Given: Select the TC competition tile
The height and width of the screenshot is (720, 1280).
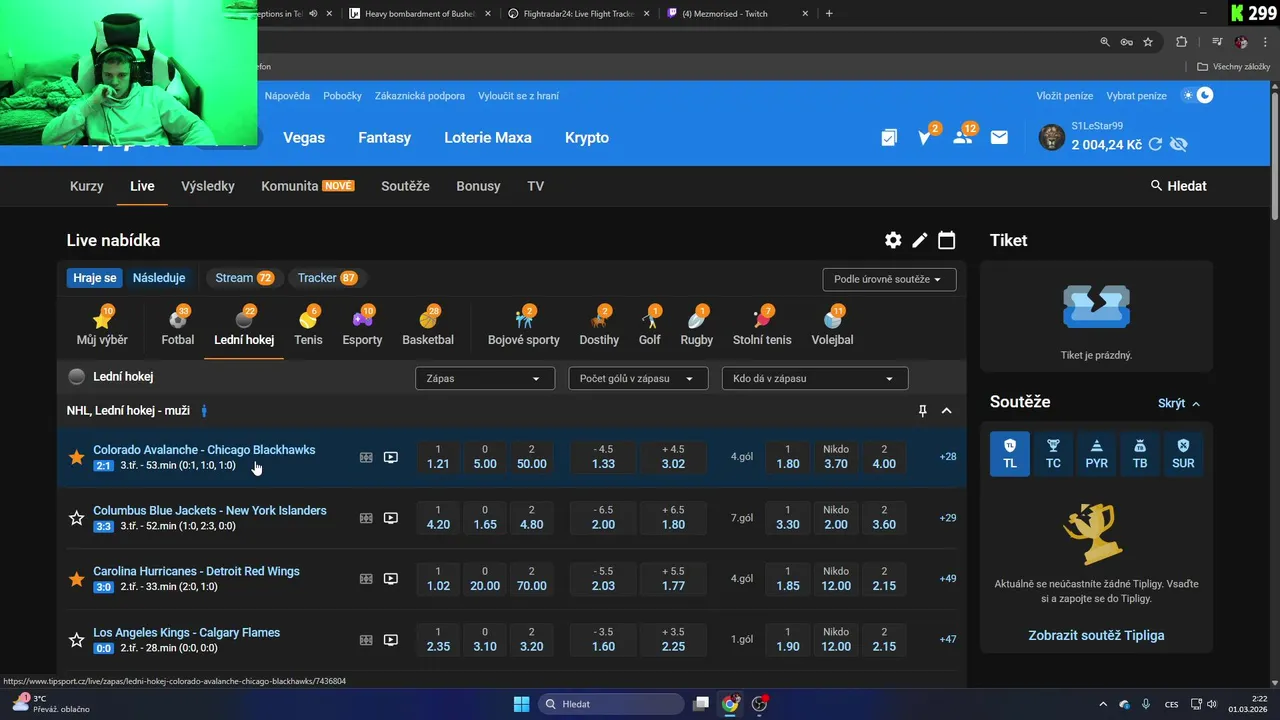Looking at the screenshot, I should (x=1053, y=454).
